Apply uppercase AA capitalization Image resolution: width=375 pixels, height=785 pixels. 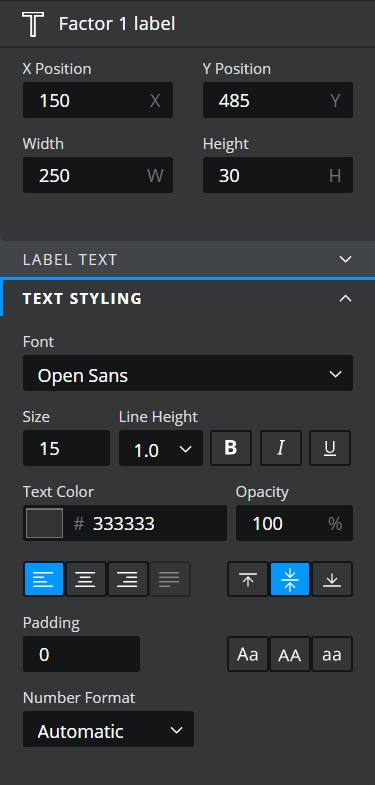[x=290, y=654]
